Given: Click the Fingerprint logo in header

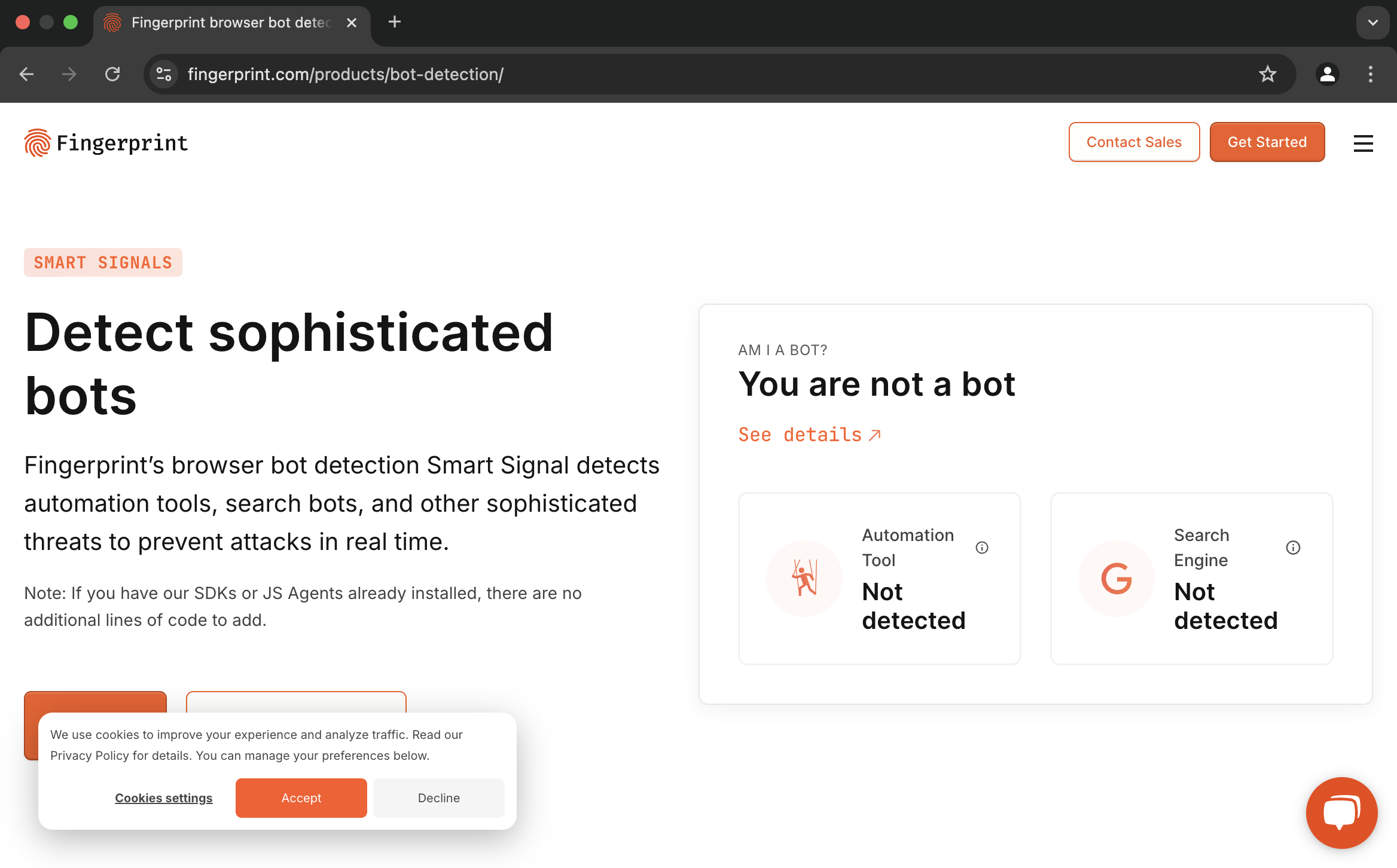Looking at the screenshot, I should coord(106,143).
